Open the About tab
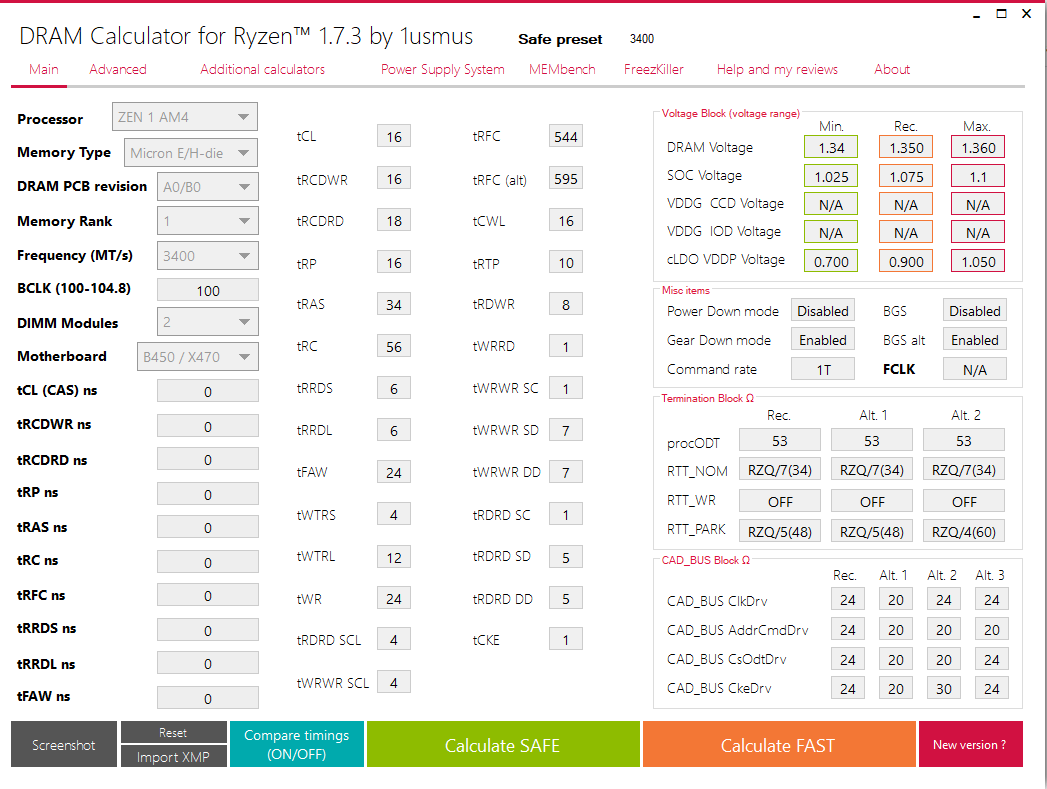The image size is (1047, 789). point(892,69)
